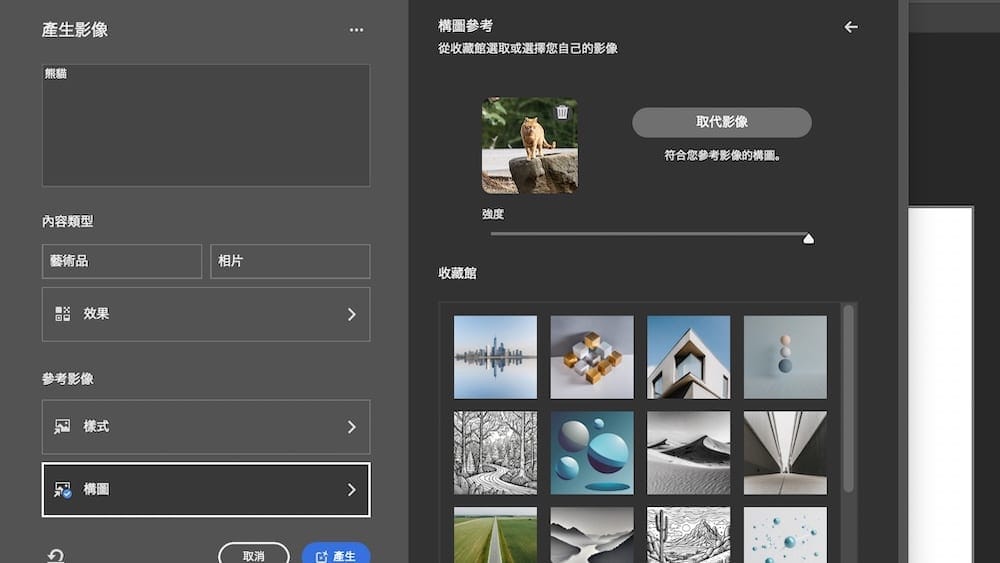Click the 樣式 reference image icon
The width and height of the screenshot is (1000, 563).
pos(62,427)
